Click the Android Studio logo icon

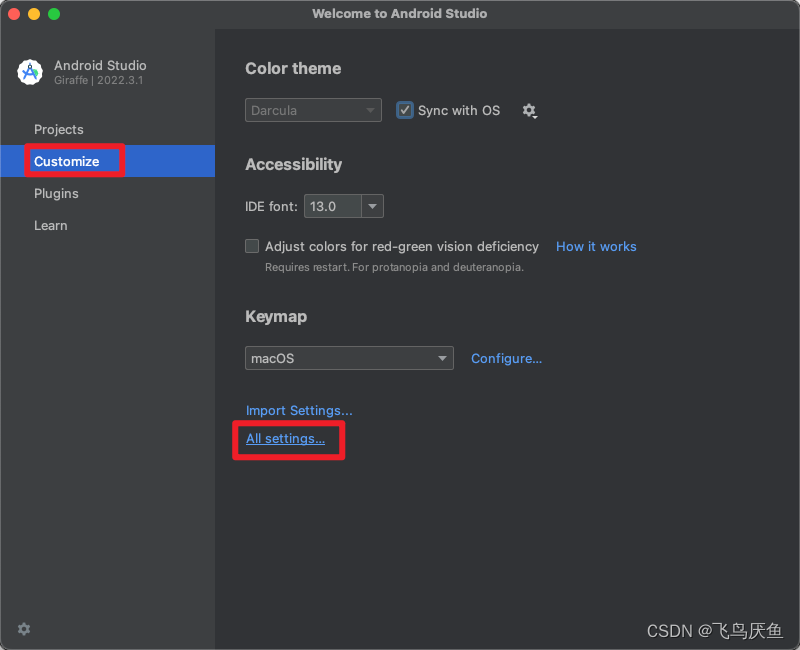pos(30,72)
